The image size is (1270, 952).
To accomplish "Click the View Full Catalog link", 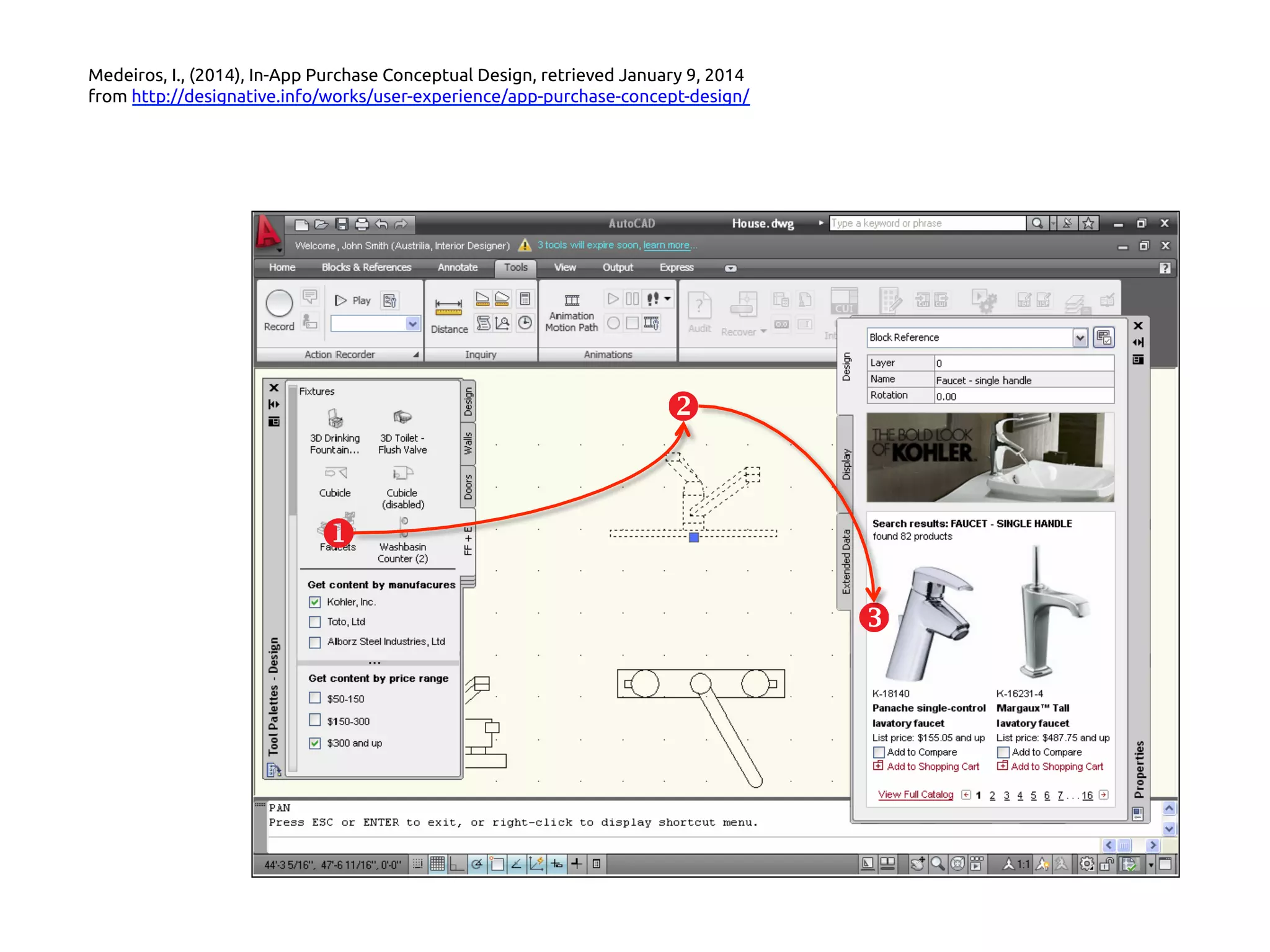I will pyautogui.click(x=915, y=795).
